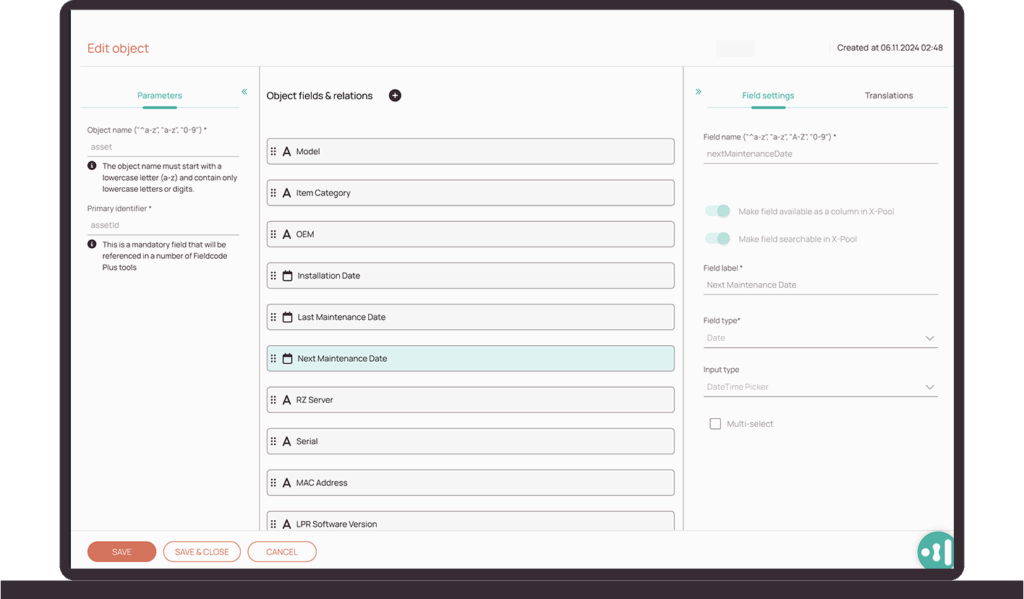
Task: Click the plus icon to add object field
Action: coord(395,96)
